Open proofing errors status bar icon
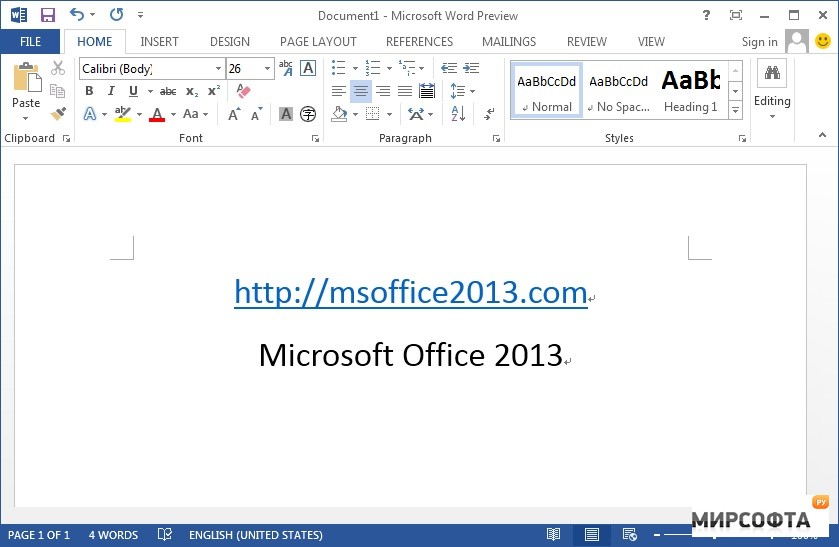 point(165,534)
